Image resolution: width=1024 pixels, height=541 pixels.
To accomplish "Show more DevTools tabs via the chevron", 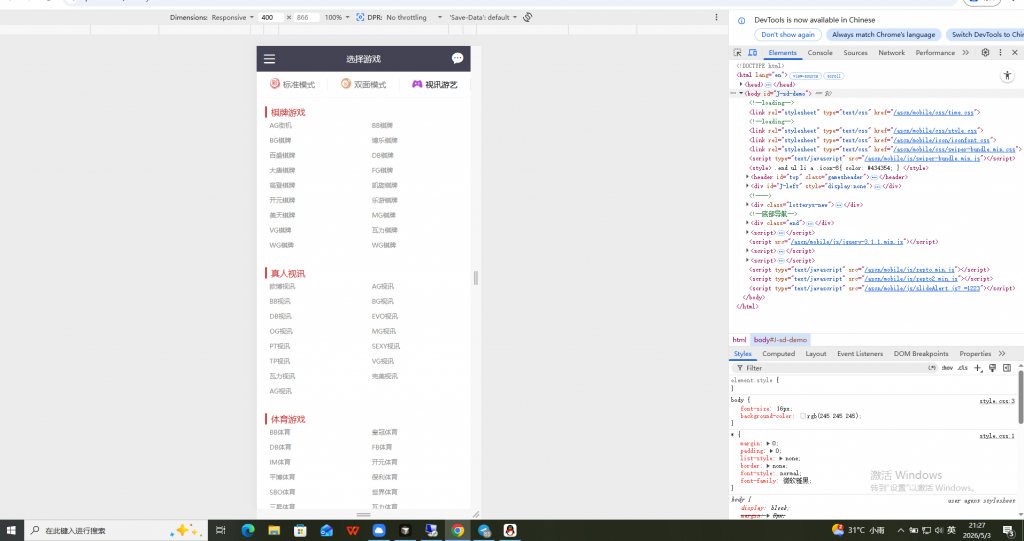I will pos(966,53).
